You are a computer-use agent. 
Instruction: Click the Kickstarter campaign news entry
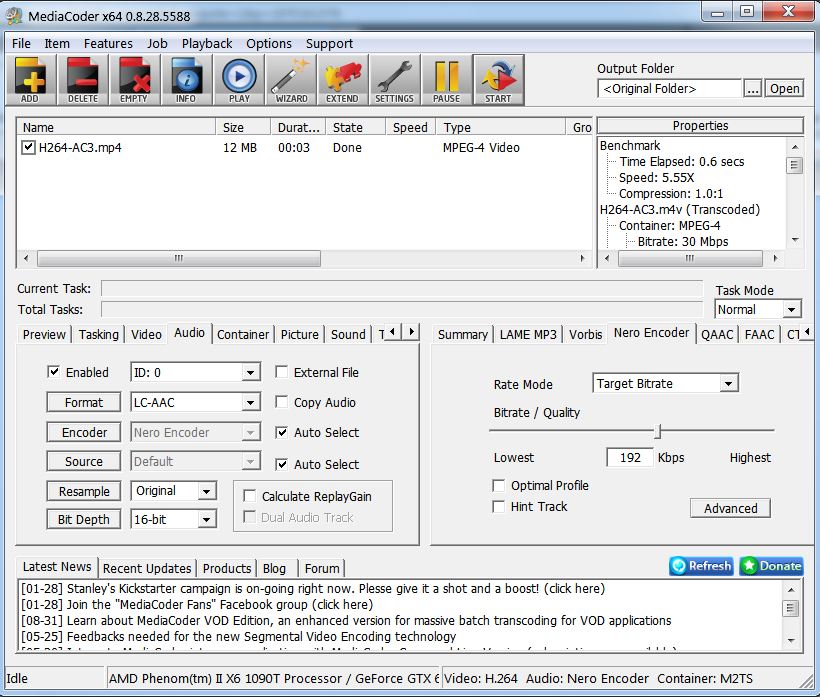pyautogui.click(x=313, y=588)
